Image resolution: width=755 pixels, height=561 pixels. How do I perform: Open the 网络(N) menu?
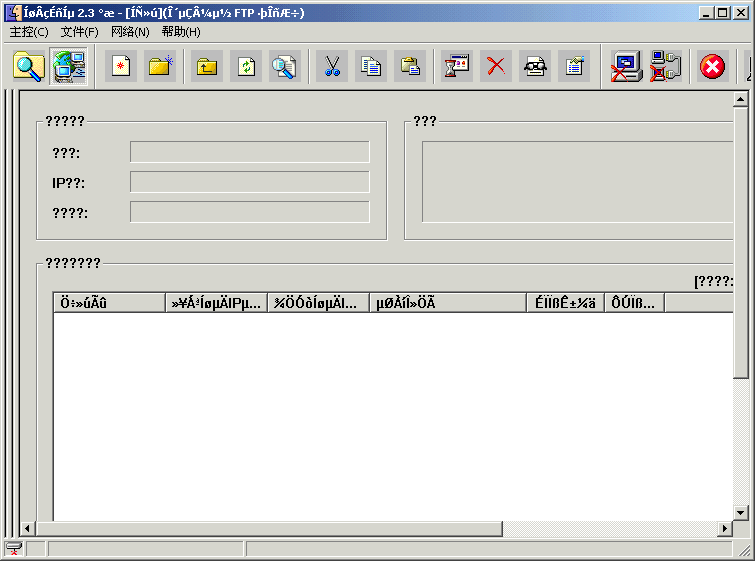click(x=130, y=32)
